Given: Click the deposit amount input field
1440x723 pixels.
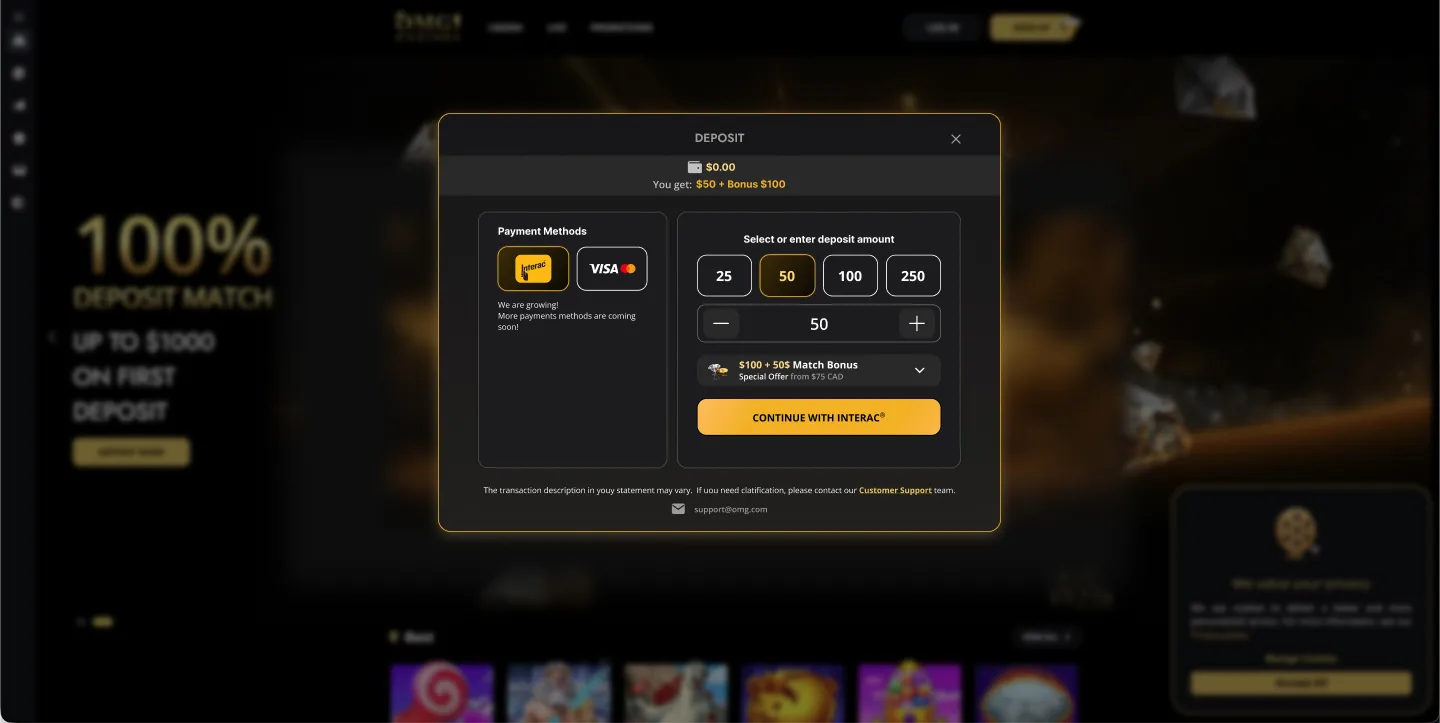Looking at the screenshot, I should click(x=819, y=324).
